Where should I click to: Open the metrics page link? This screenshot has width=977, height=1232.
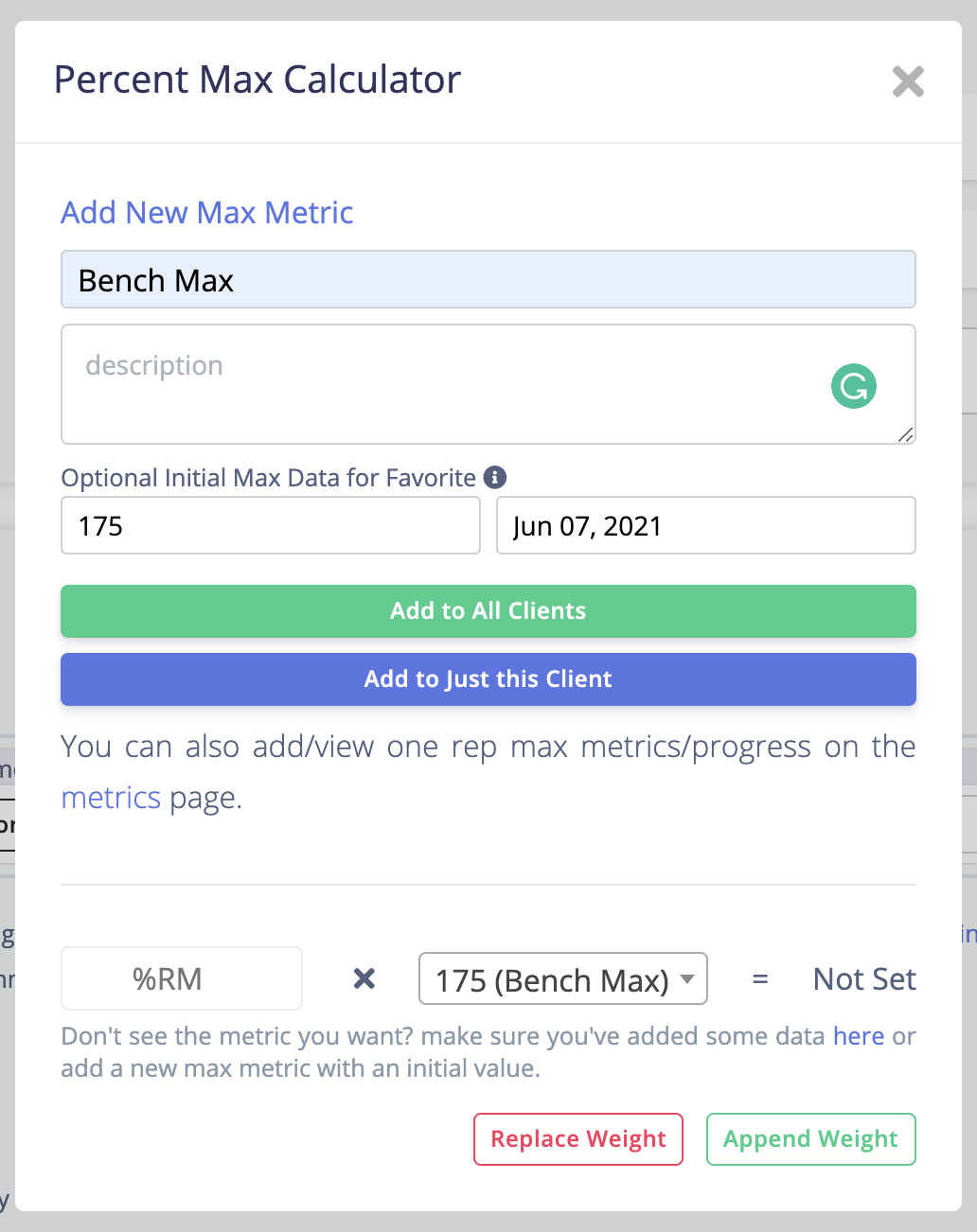click(111, 798)
